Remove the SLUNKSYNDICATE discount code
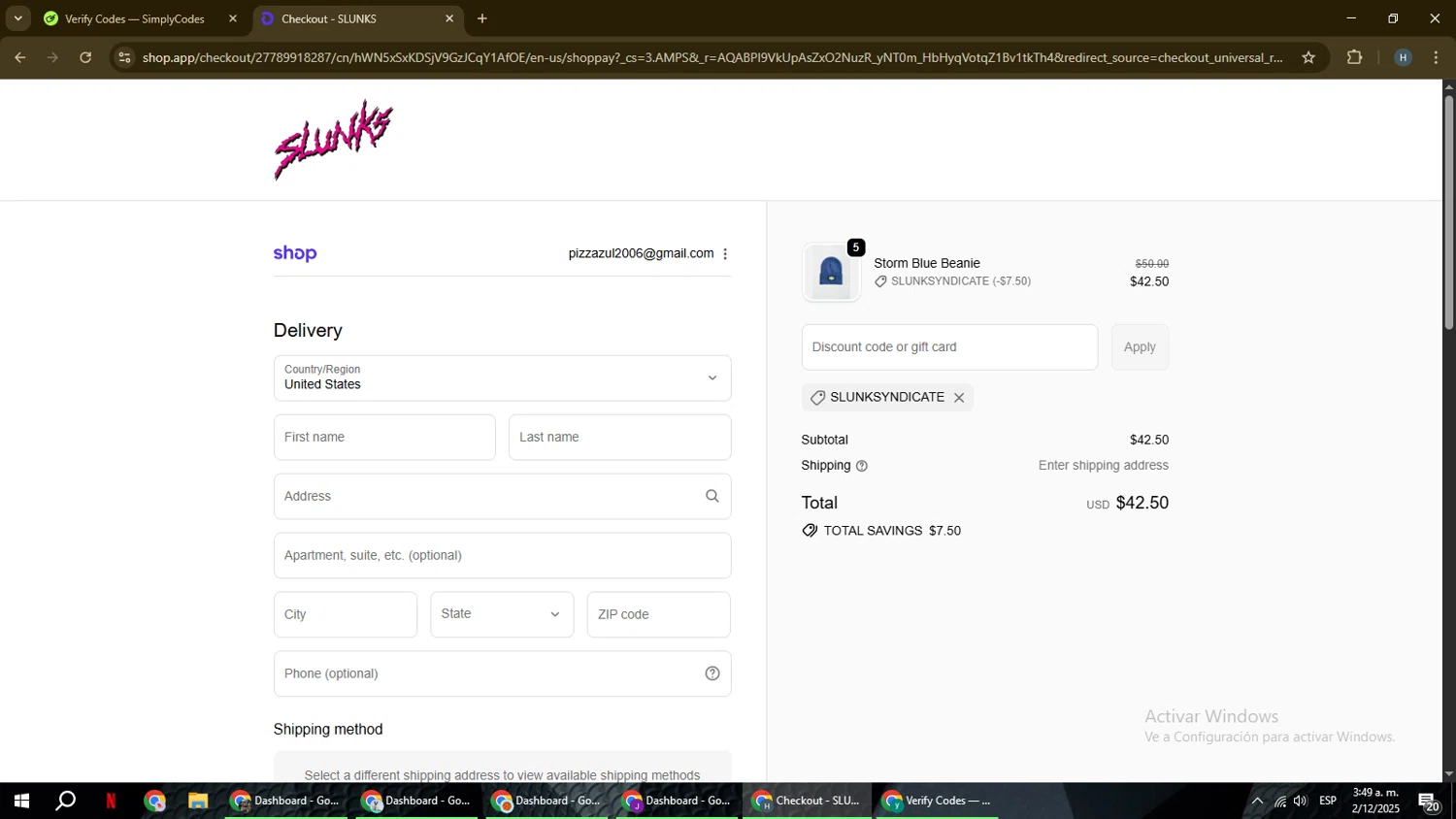 [x=958, y=398]
